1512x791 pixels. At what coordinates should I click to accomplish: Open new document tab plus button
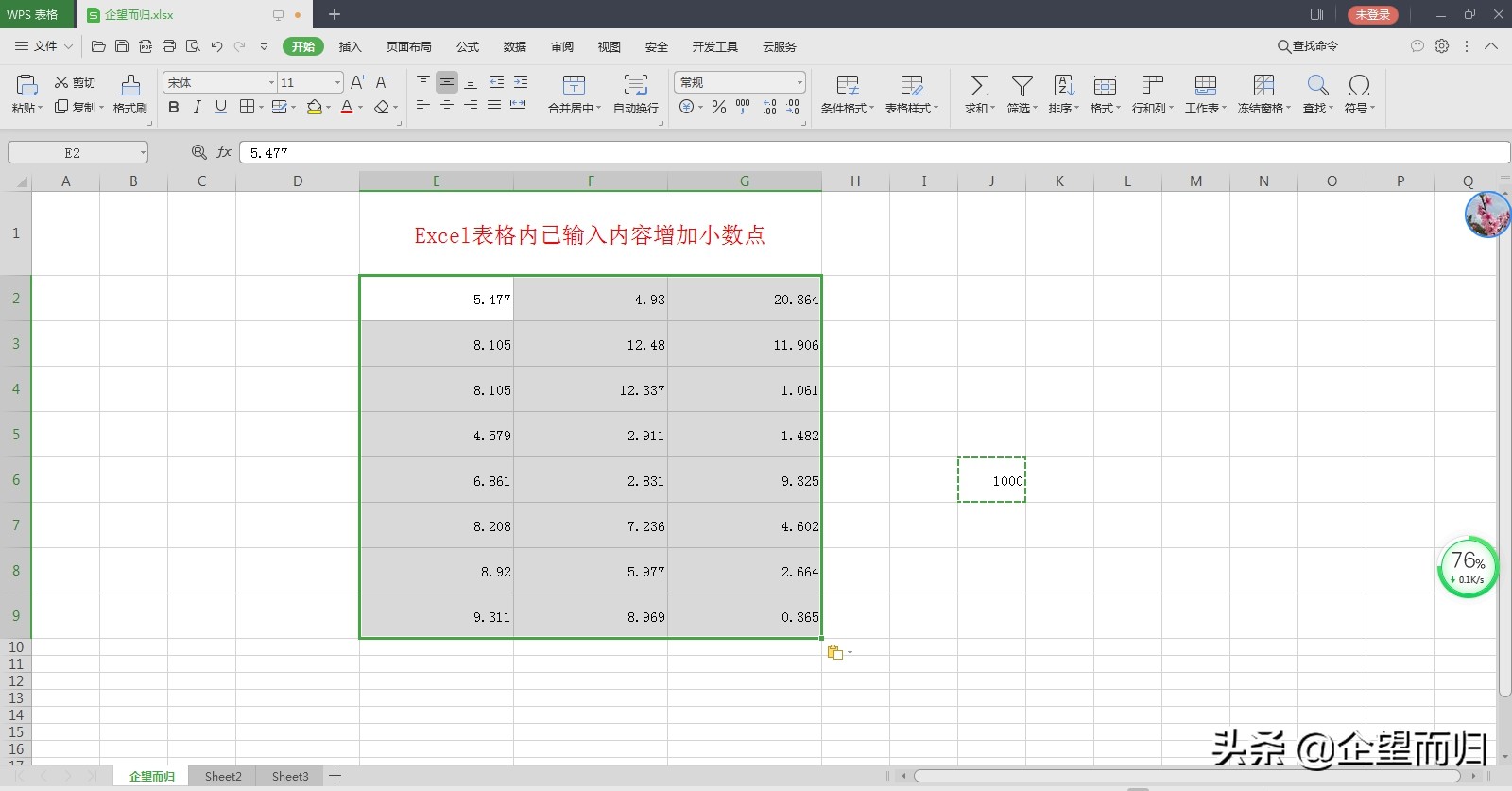pyautogui.click(x=334, y=14)
